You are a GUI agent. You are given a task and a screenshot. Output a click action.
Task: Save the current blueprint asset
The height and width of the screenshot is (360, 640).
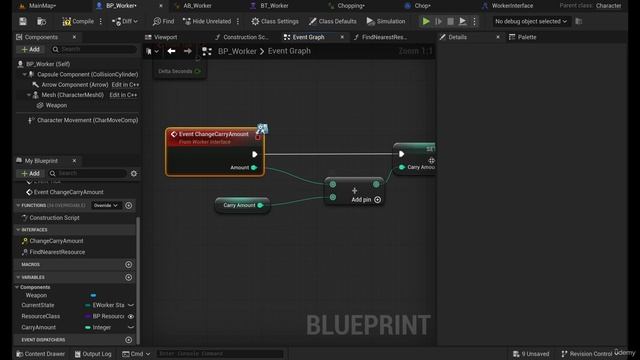tap(23, 21)
